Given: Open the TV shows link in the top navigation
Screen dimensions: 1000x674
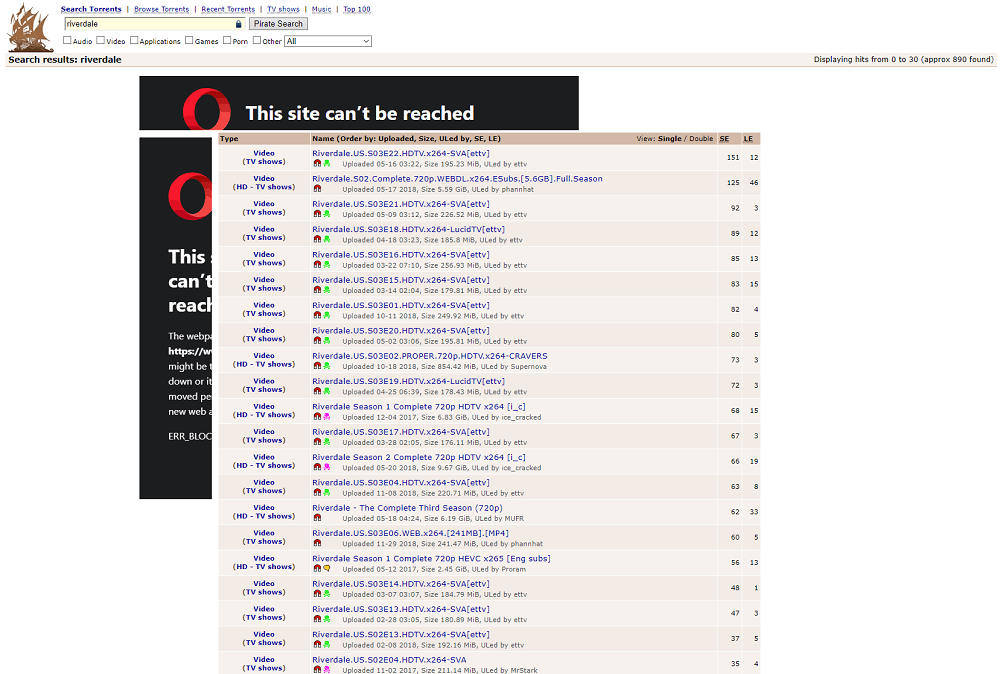Looking at the screenshot, I should click(x=283, y=9).
